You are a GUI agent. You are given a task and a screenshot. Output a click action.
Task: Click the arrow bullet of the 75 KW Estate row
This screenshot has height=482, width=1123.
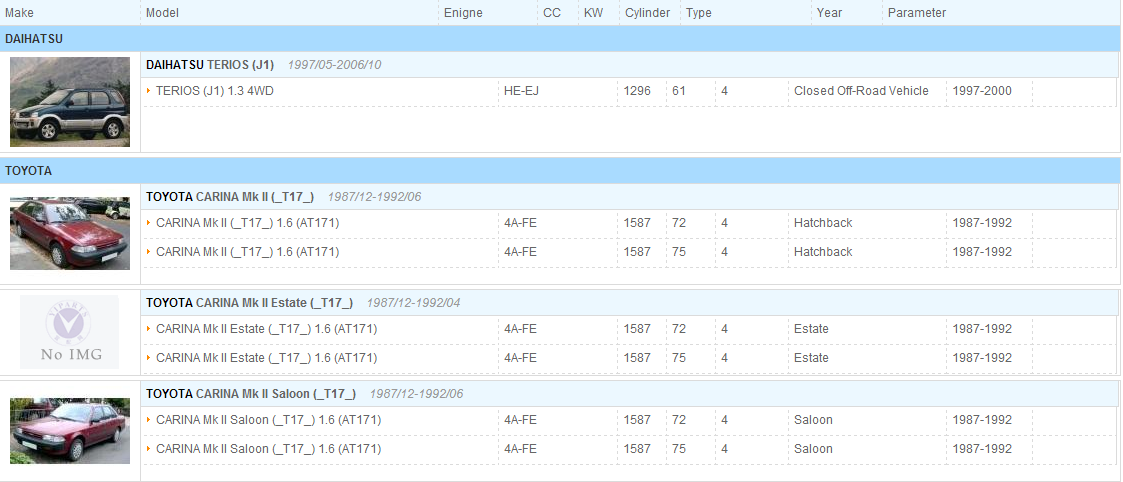149,357
